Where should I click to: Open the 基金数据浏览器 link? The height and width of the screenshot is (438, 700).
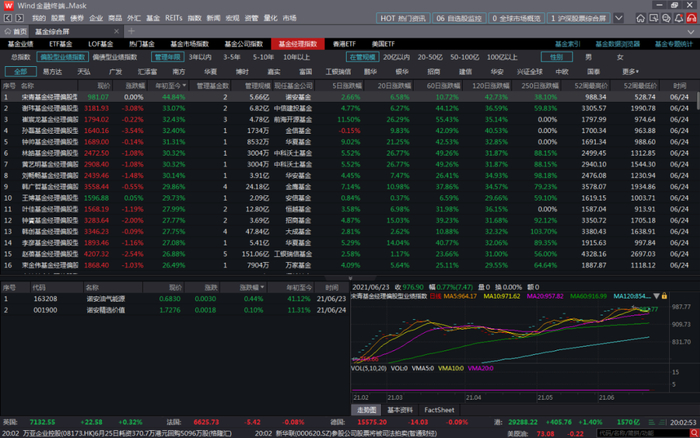click(x=620, y=44)
